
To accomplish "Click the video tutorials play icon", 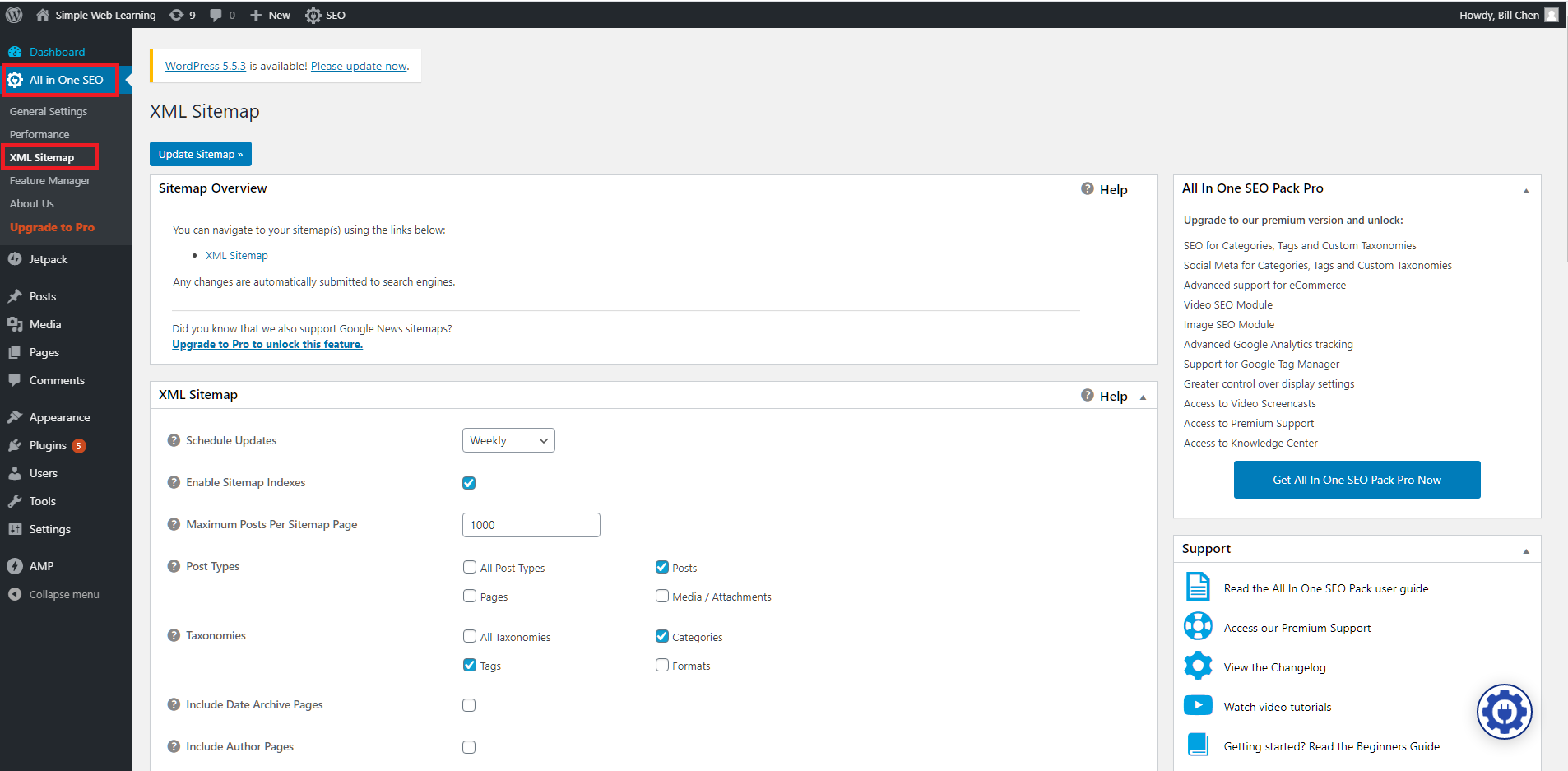I will point(1198,705).
